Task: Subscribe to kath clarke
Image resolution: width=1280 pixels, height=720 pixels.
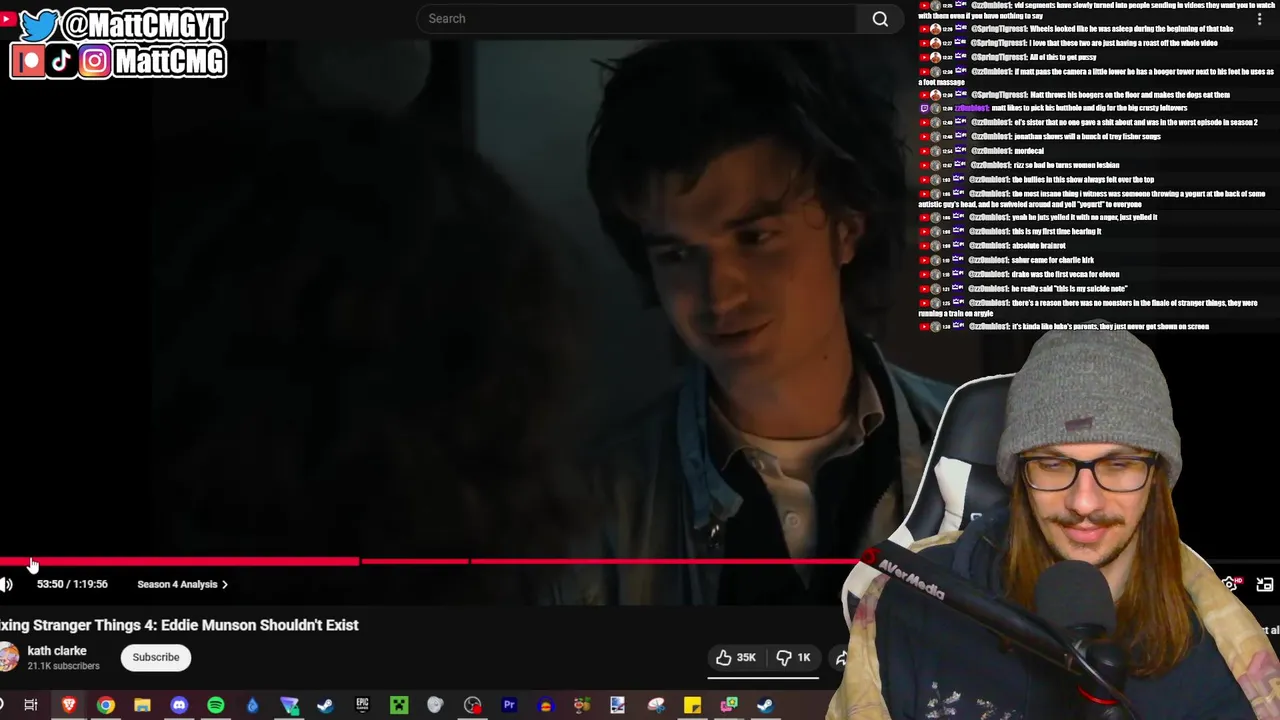Action: pyautogui.click(x=156, y=657)
